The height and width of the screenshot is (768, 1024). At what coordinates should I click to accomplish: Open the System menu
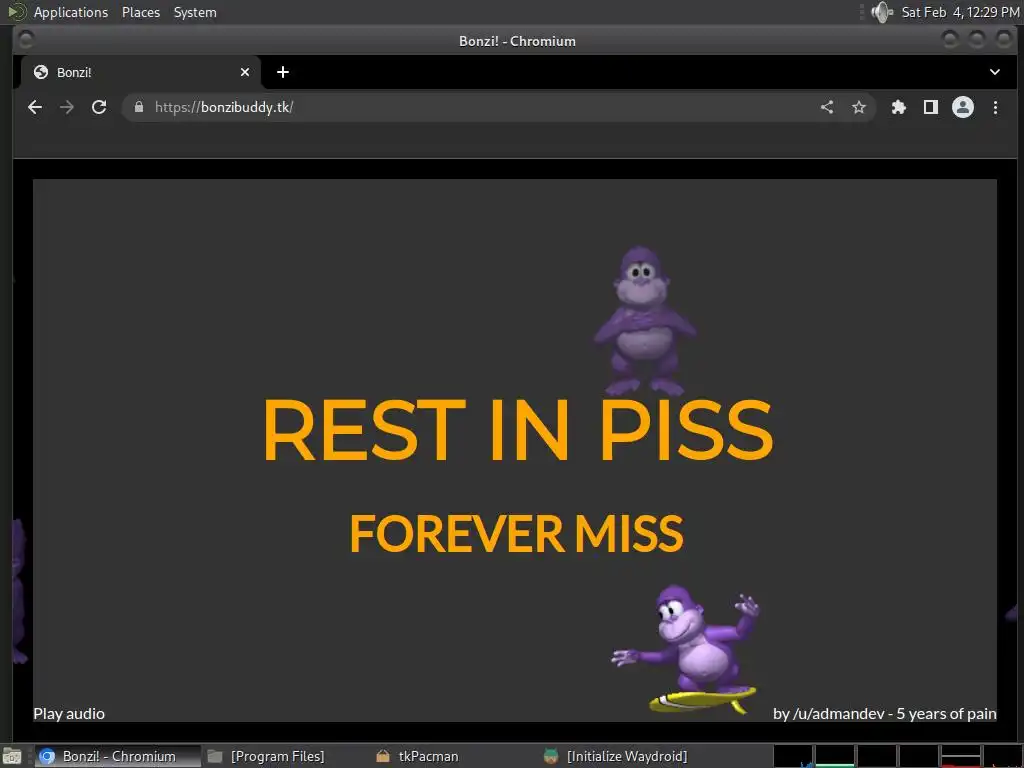pos(195,12)
